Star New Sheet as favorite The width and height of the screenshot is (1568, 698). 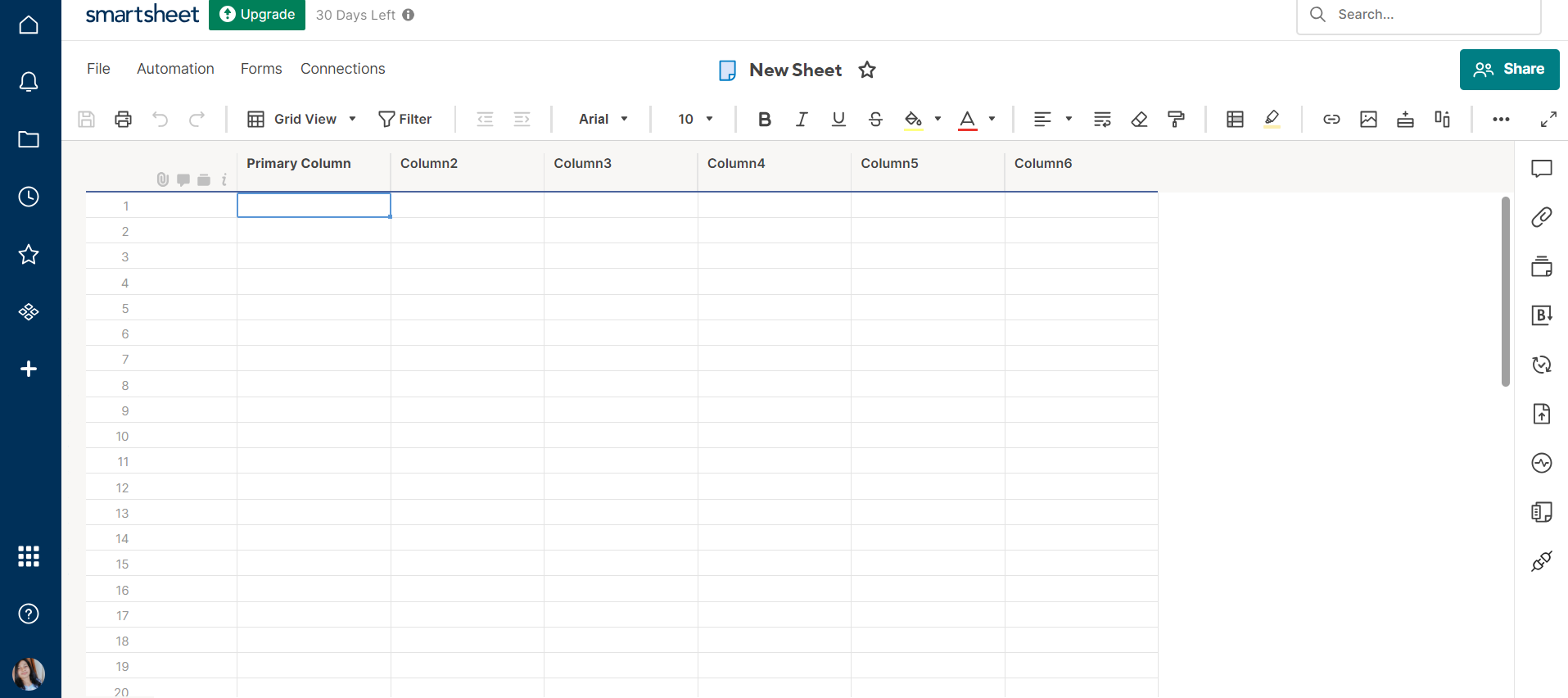(x=867, y=70)
